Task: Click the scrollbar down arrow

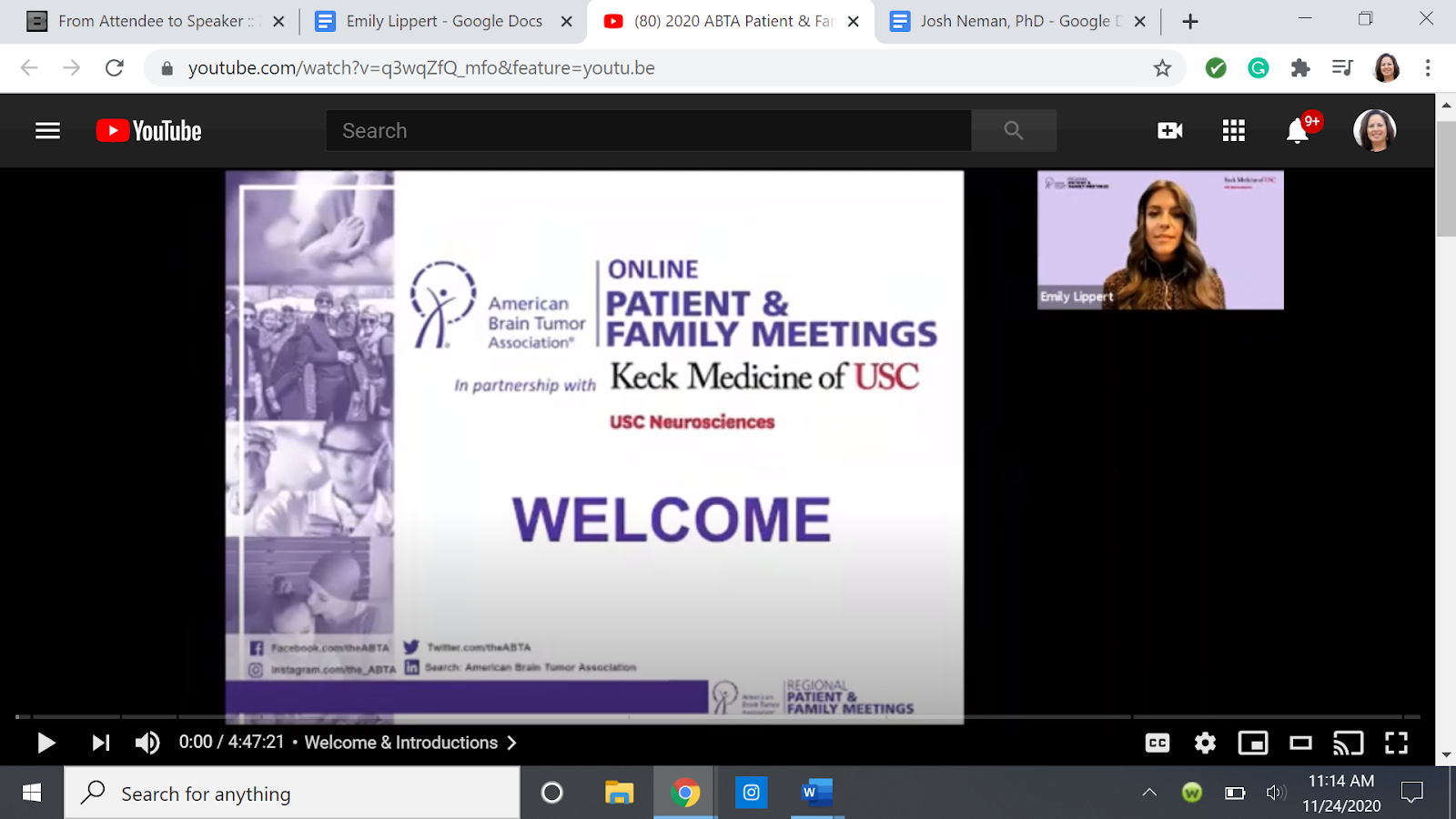Action: pos(1446,755)
